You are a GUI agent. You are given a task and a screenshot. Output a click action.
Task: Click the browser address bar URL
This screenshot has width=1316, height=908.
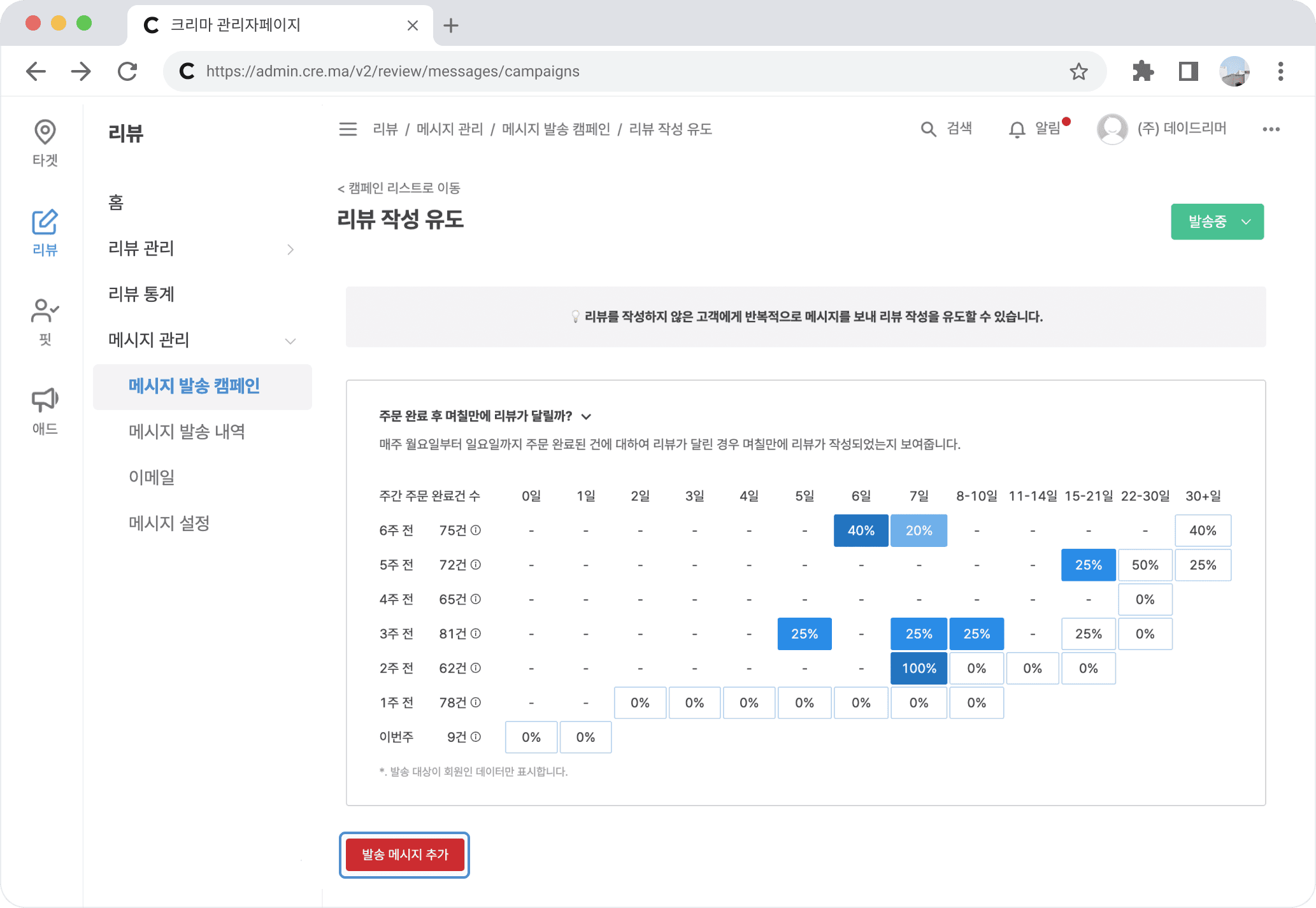(392, 71)
